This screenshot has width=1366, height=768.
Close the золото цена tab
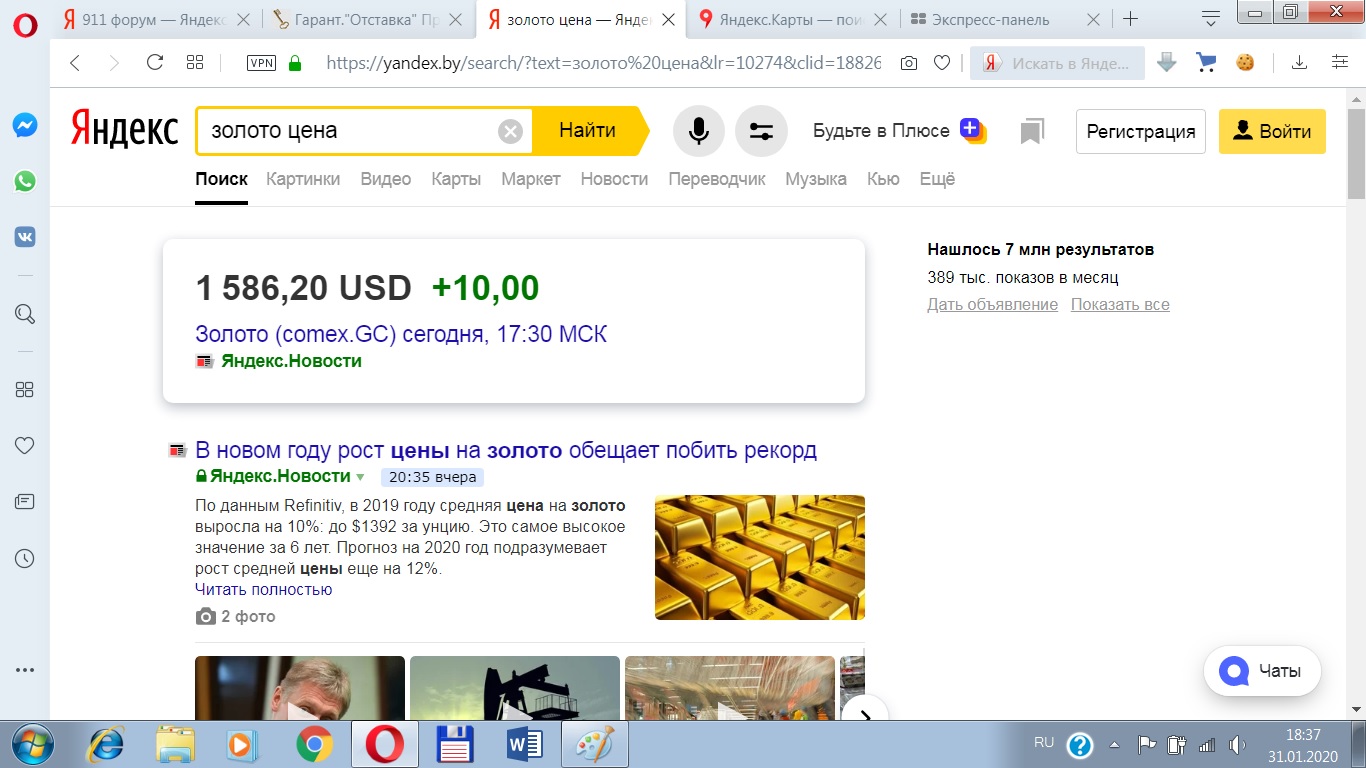coord(668,20)
